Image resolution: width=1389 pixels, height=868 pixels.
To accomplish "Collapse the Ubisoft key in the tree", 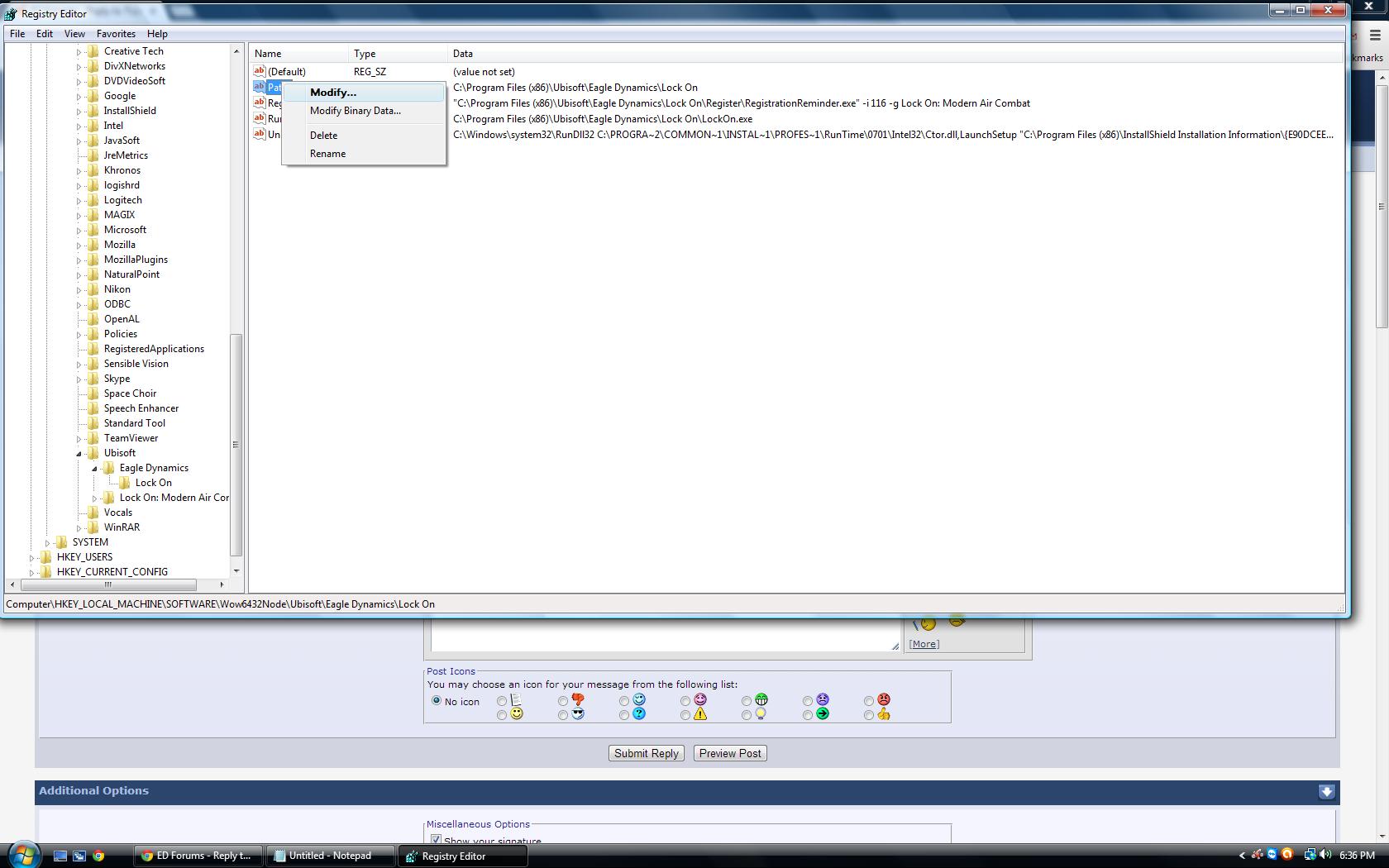I will [79, 454].
